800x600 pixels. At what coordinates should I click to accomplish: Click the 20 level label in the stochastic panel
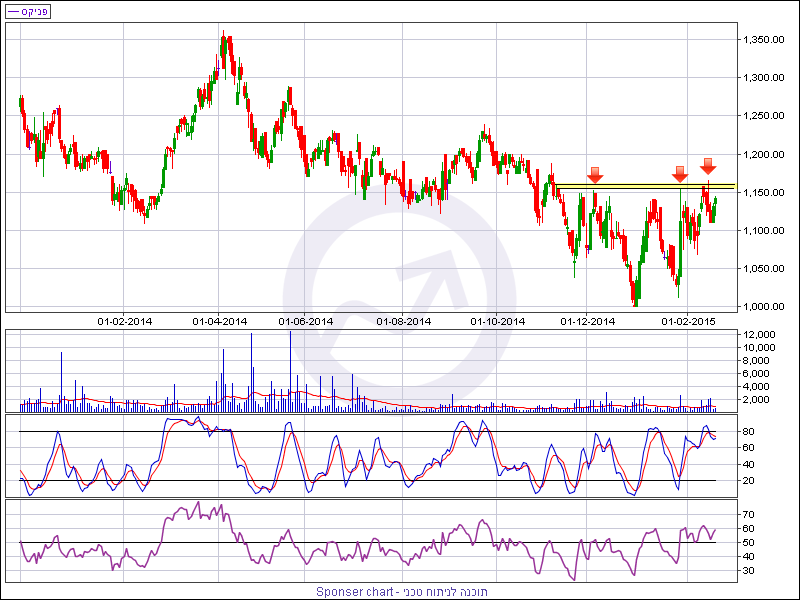click(x=748, y=481)
